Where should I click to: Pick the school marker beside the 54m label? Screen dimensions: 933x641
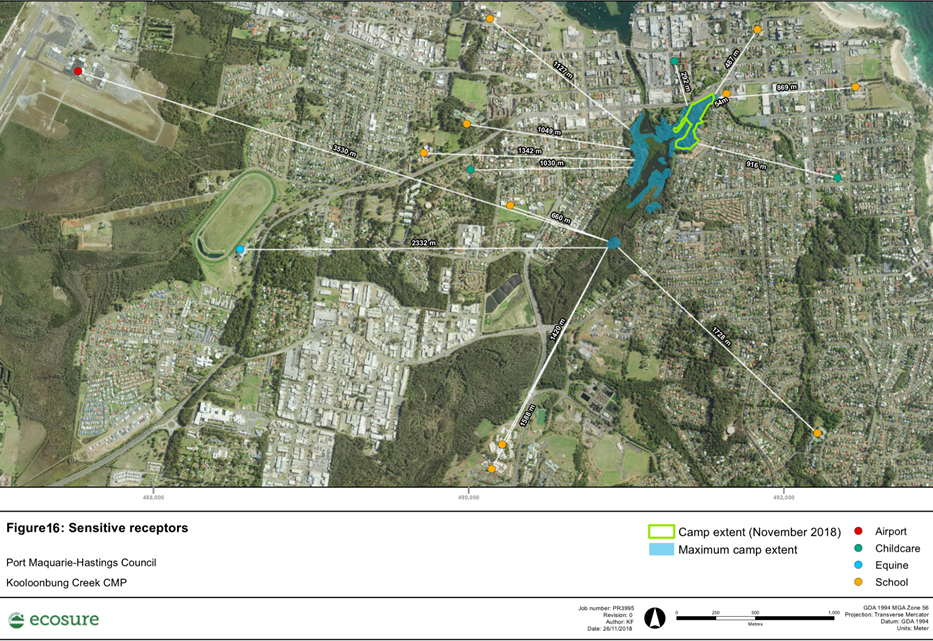(727, 93)
